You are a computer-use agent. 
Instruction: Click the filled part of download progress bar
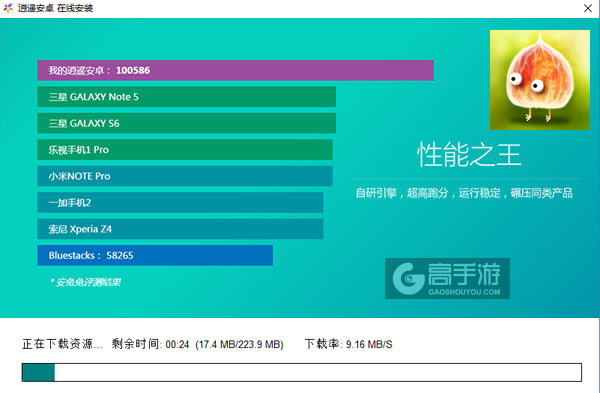coord(38,372)
